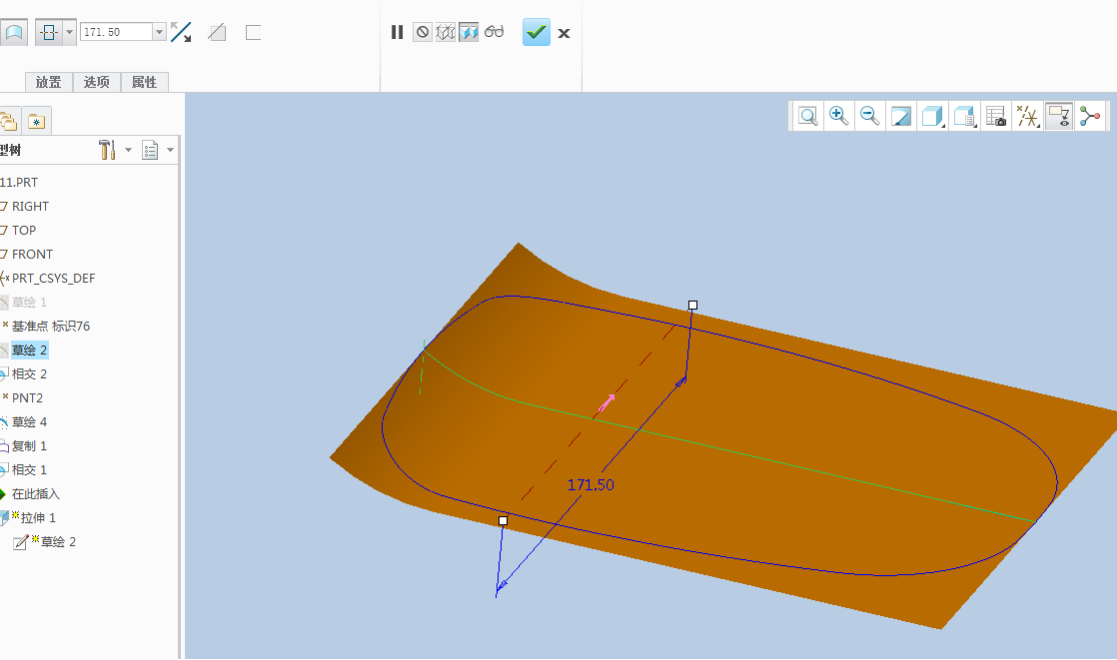Image resolution: width=1117 pixels, height=660 pixels.
Task: Toggle the annotation display icon
Action: (1059, 116)
